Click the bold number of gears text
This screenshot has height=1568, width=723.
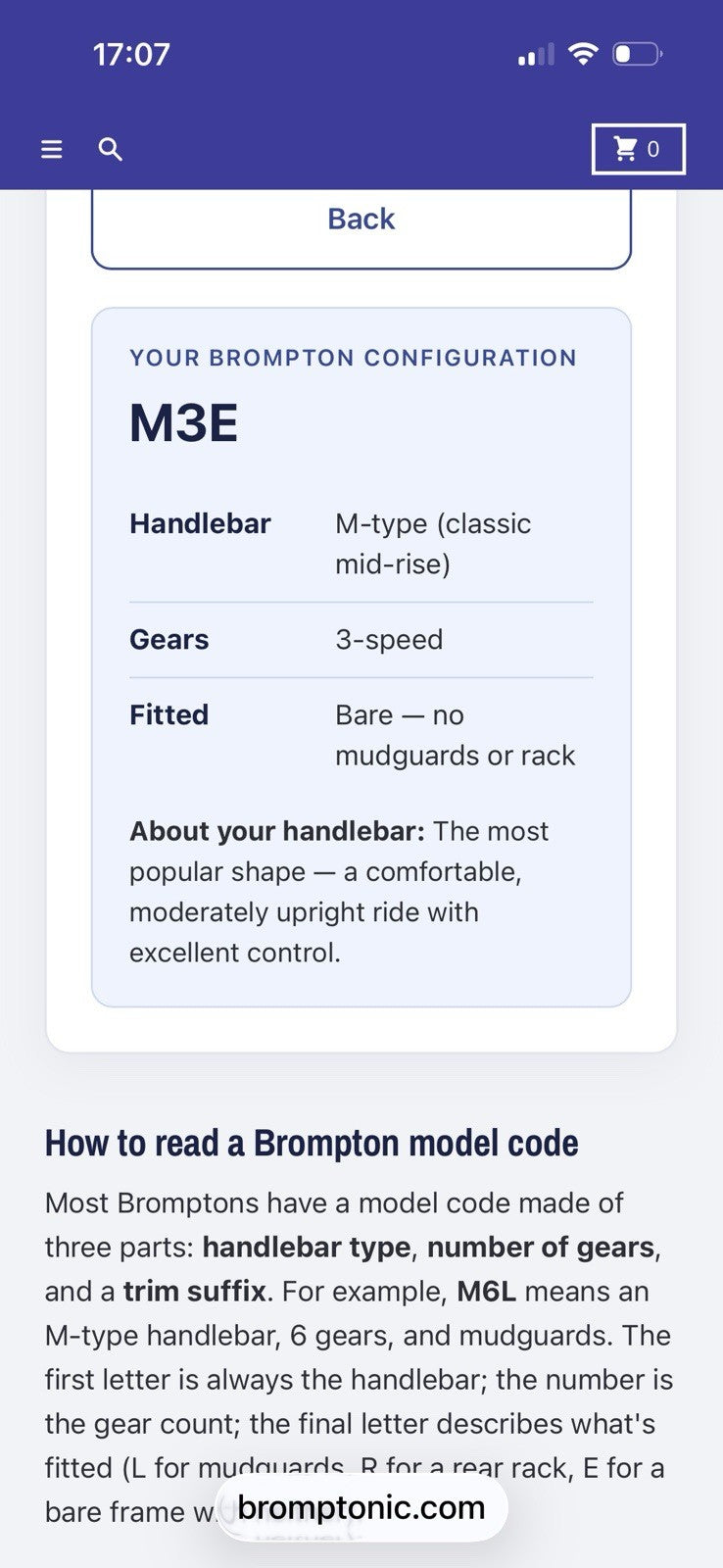tap(541, 1247)
